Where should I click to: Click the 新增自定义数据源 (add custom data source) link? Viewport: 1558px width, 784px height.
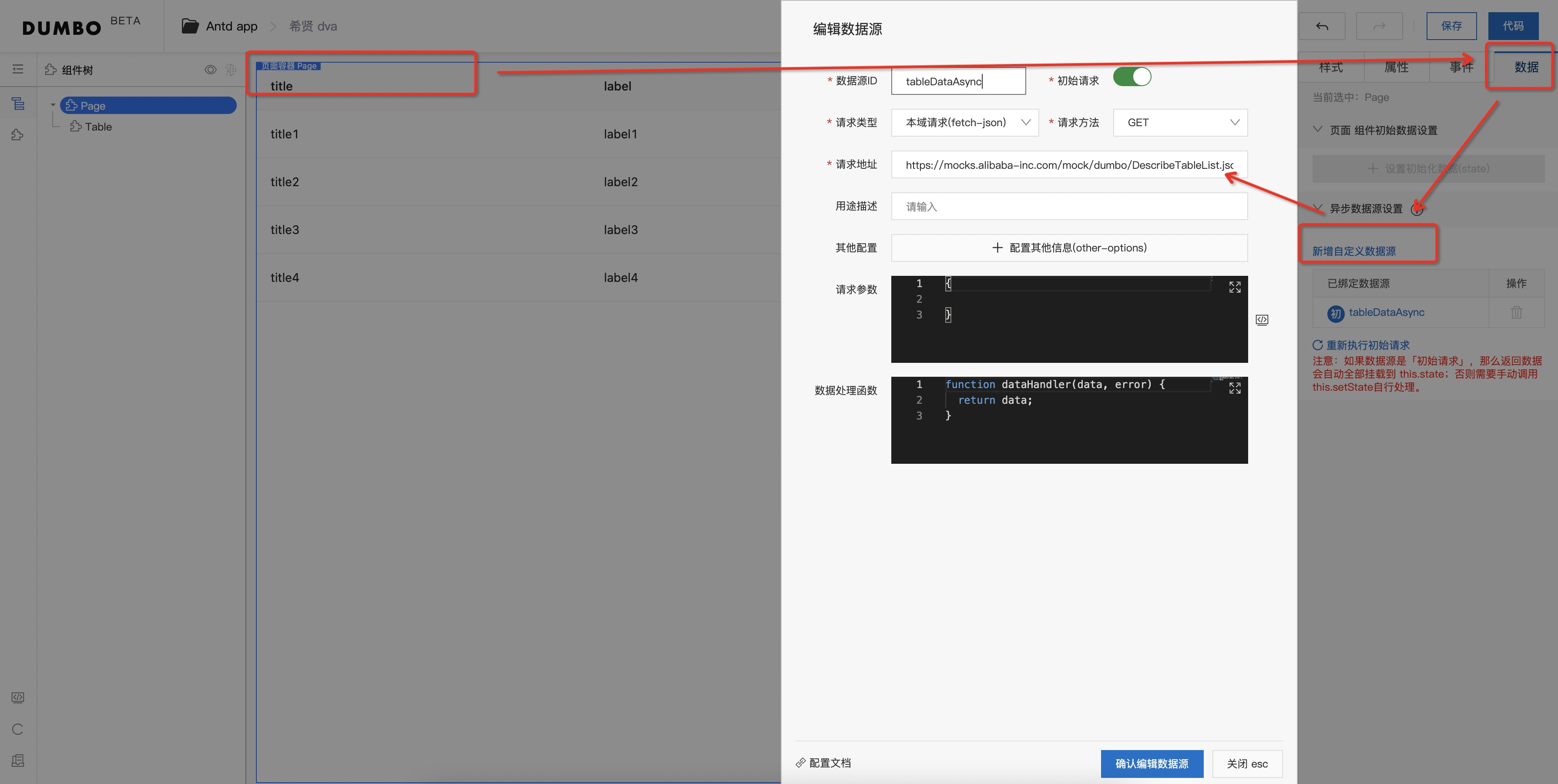pyautogui.click(x=1353, y=251)
